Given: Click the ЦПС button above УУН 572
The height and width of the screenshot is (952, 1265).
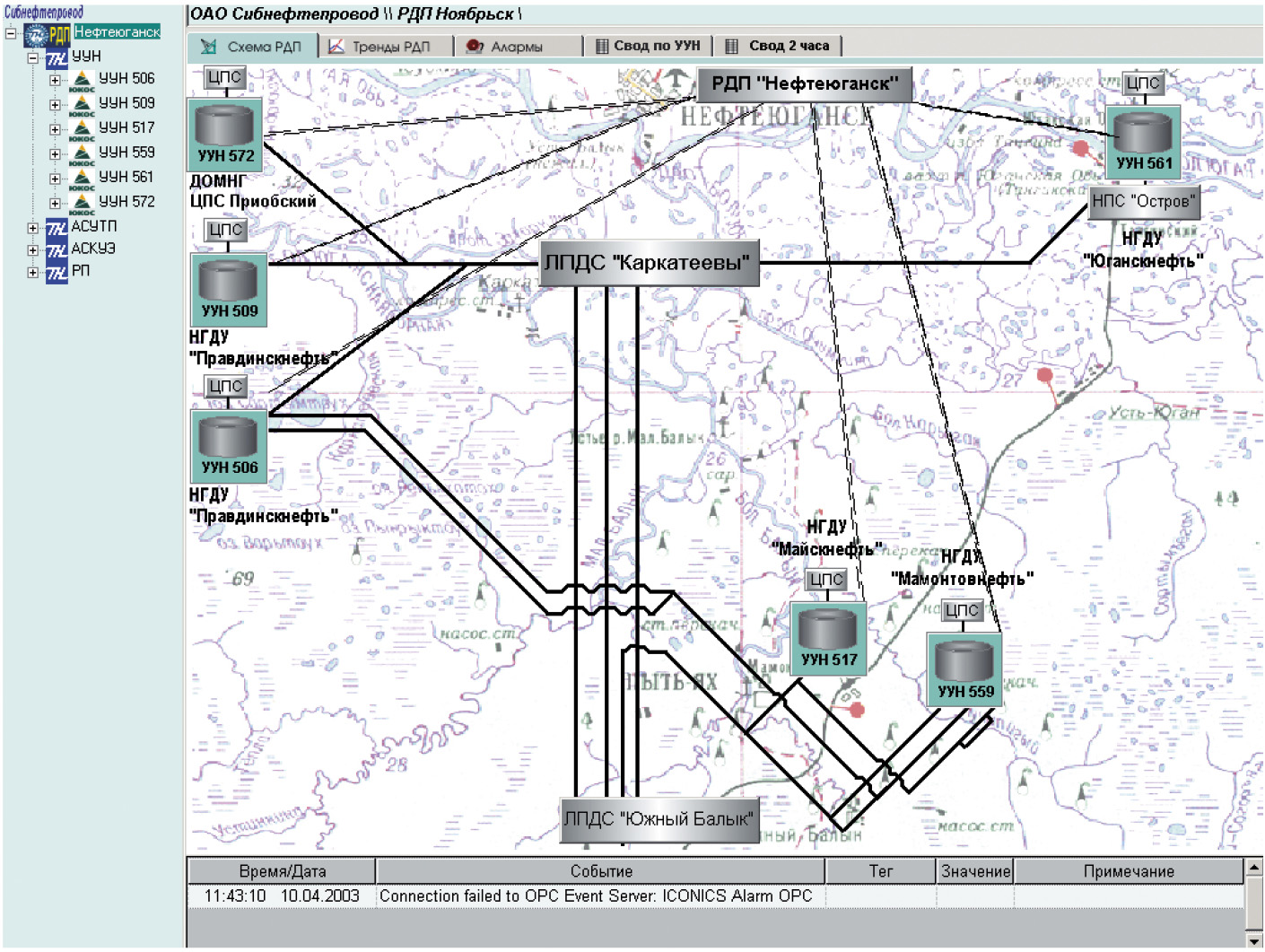Looking at the screenshot, I should click(224, 77).
